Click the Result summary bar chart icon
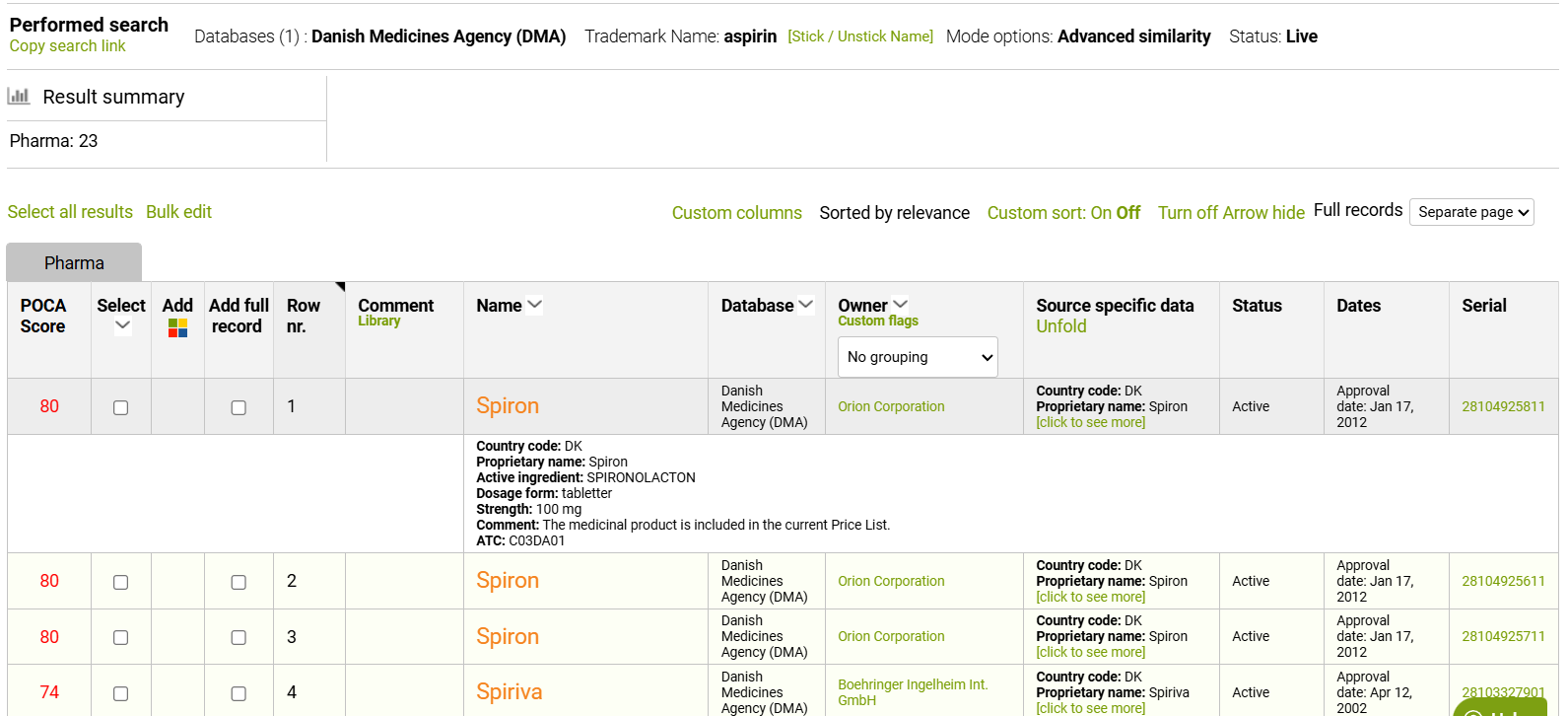 [x=19, y=96]
